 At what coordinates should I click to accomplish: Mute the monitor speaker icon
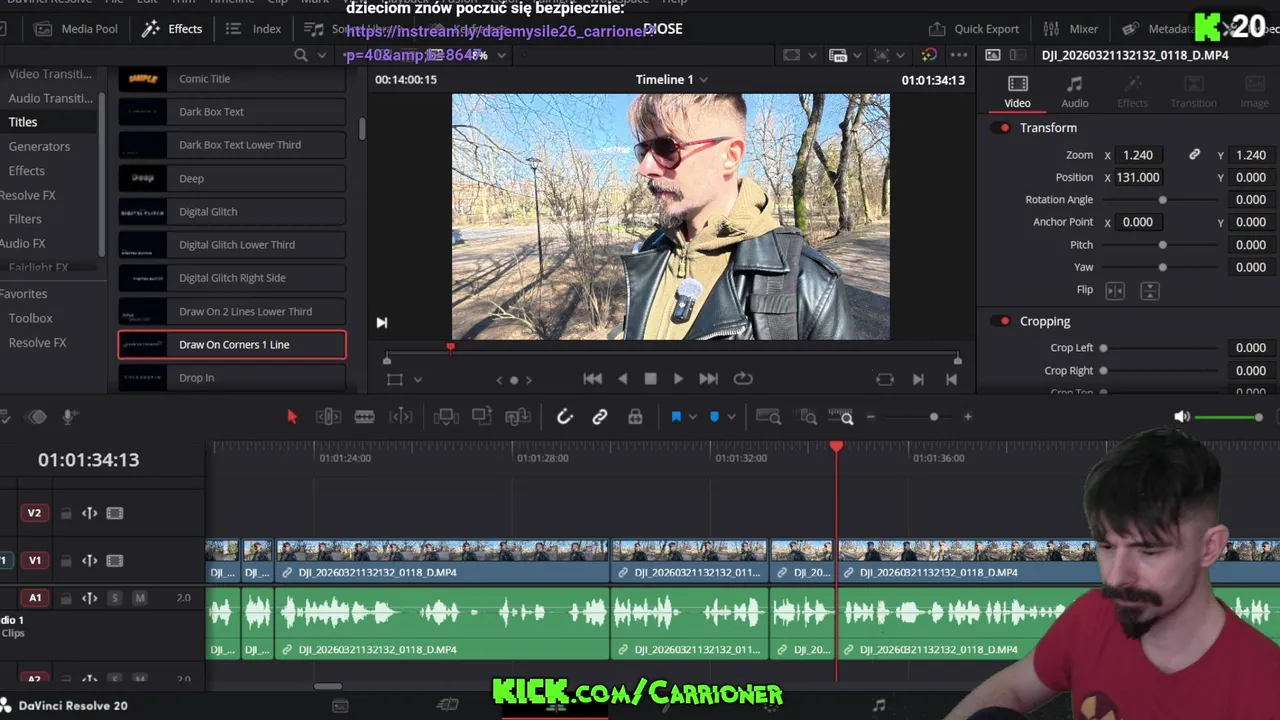click(x=1182, y=417)
